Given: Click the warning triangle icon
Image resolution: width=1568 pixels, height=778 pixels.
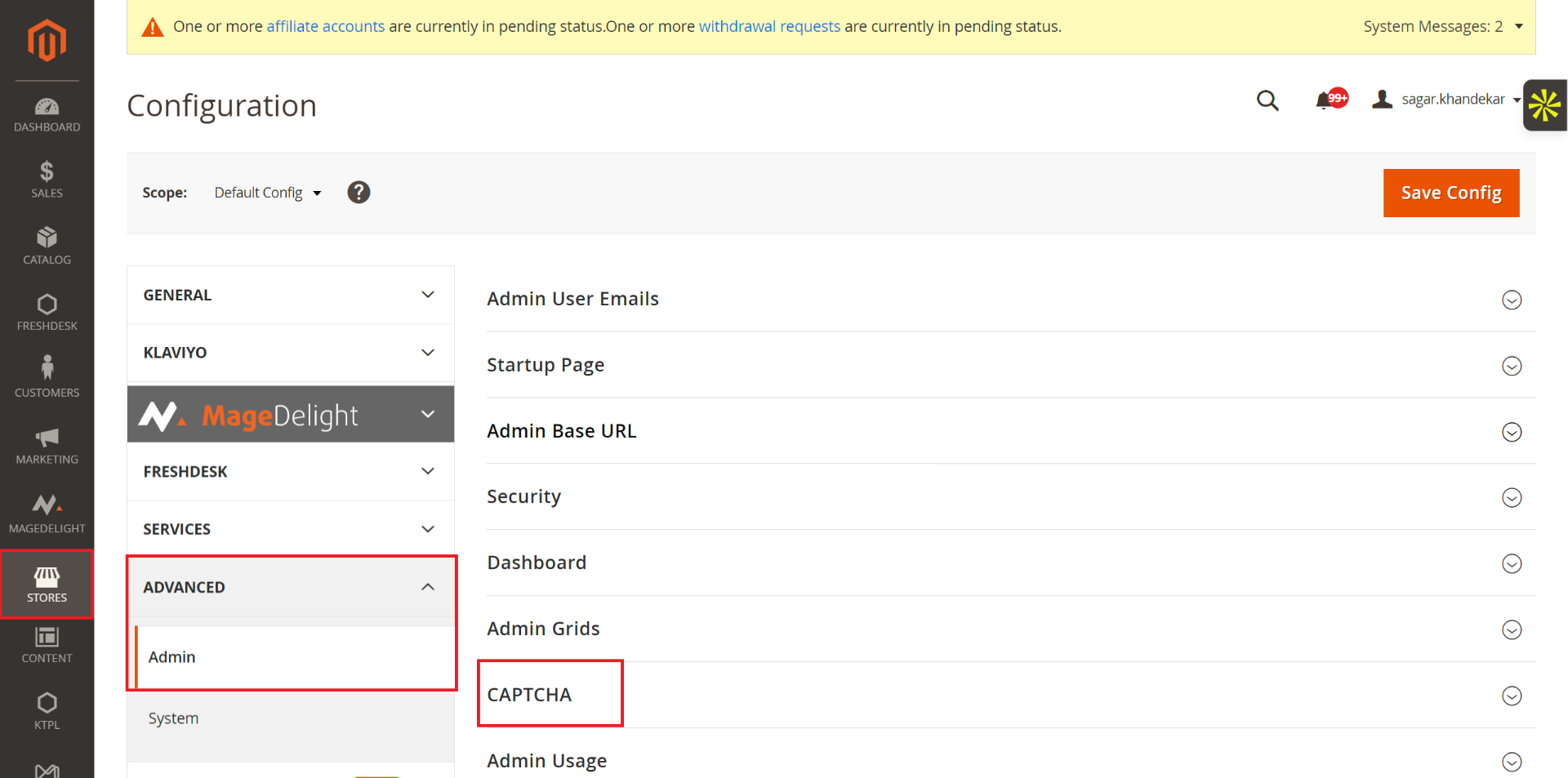Looking at the screenshot, I should (x=153, y=28).
